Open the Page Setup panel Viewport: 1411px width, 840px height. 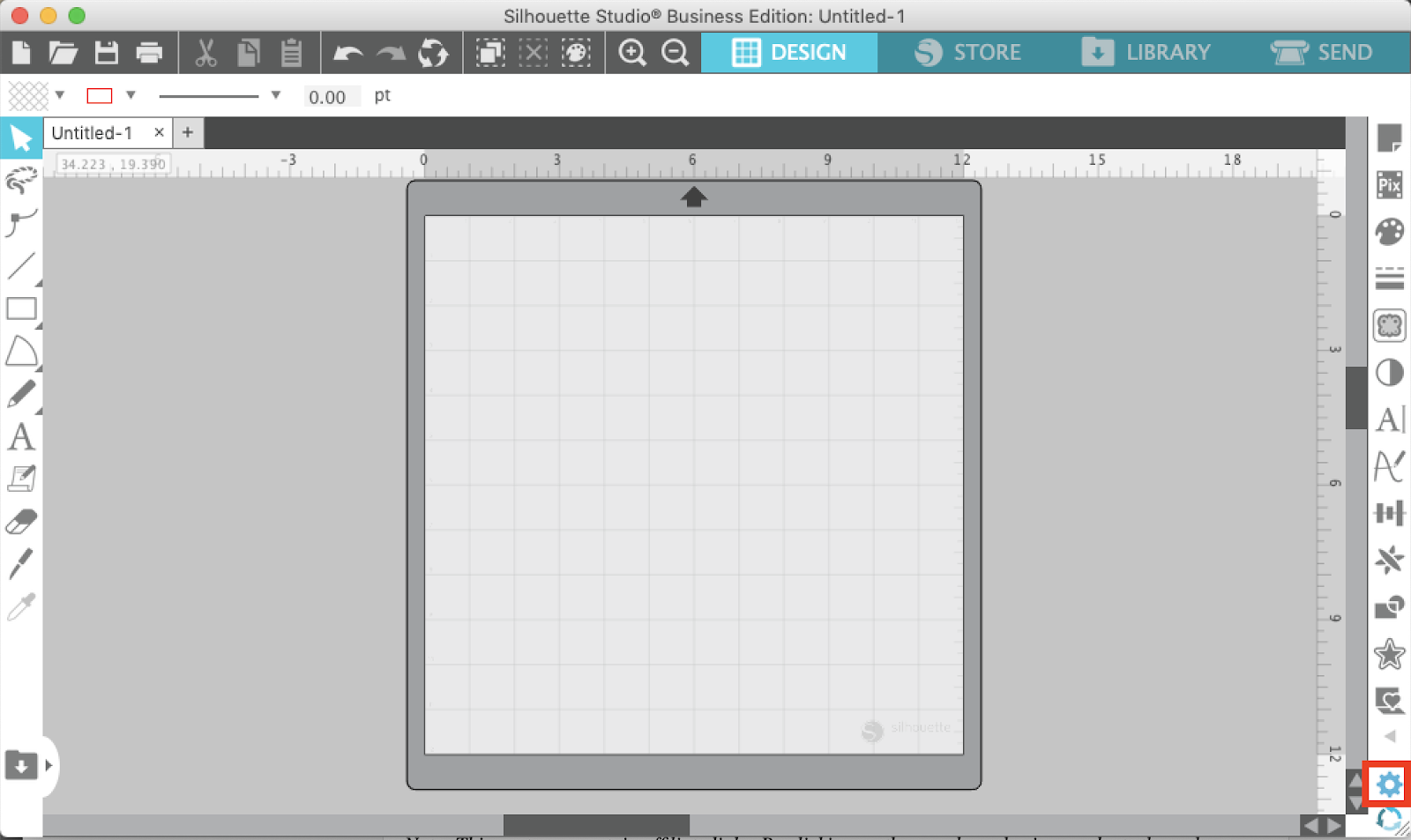pyautogui.click(x=1388, y=137)
